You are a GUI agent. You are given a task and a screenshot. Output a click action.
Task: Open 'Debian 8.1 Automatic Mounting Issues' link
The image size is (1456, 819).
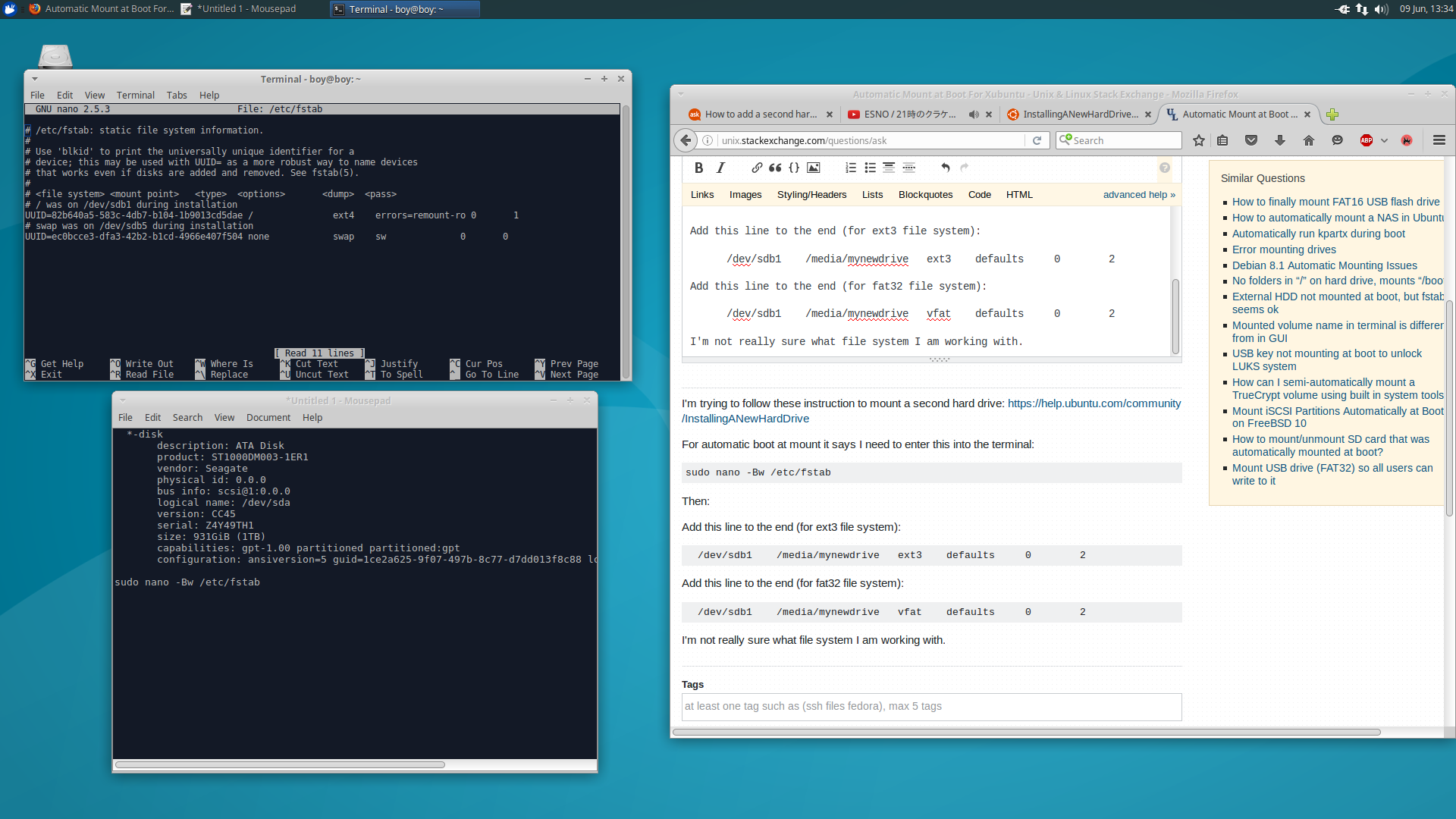pos(1324,265)
